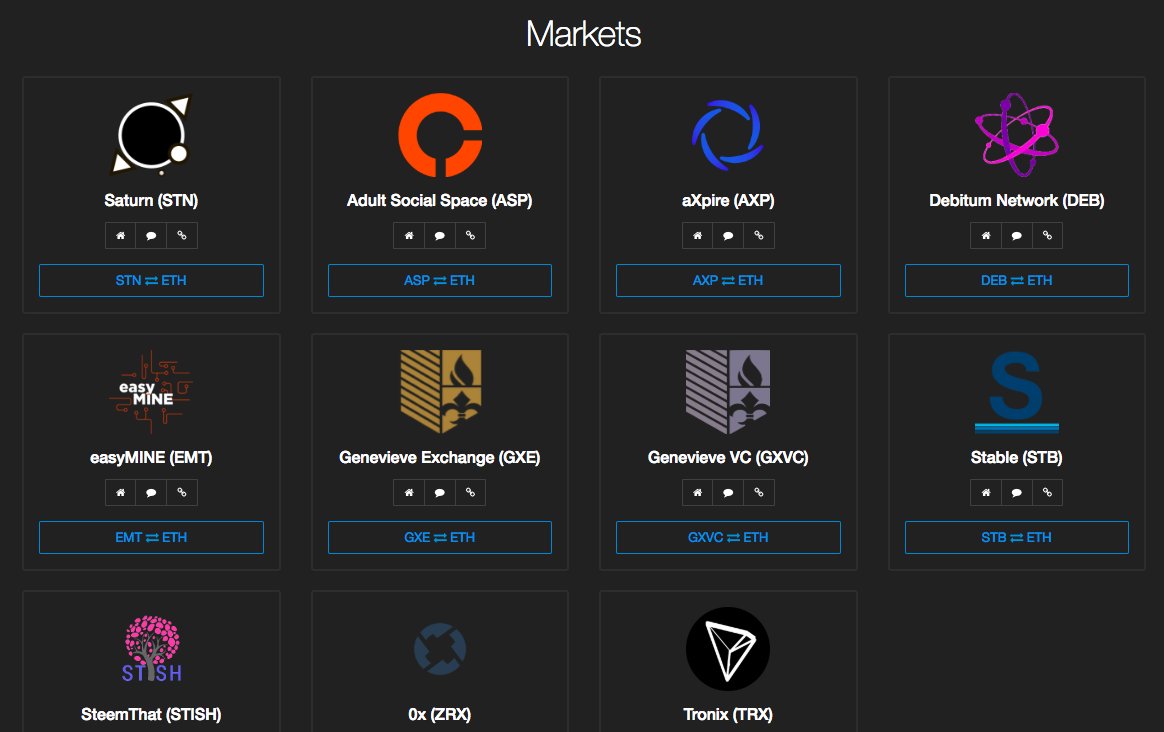Click the Saturn planet logo
Viewport: 1164px width, 732px height.
click(151, 135)
